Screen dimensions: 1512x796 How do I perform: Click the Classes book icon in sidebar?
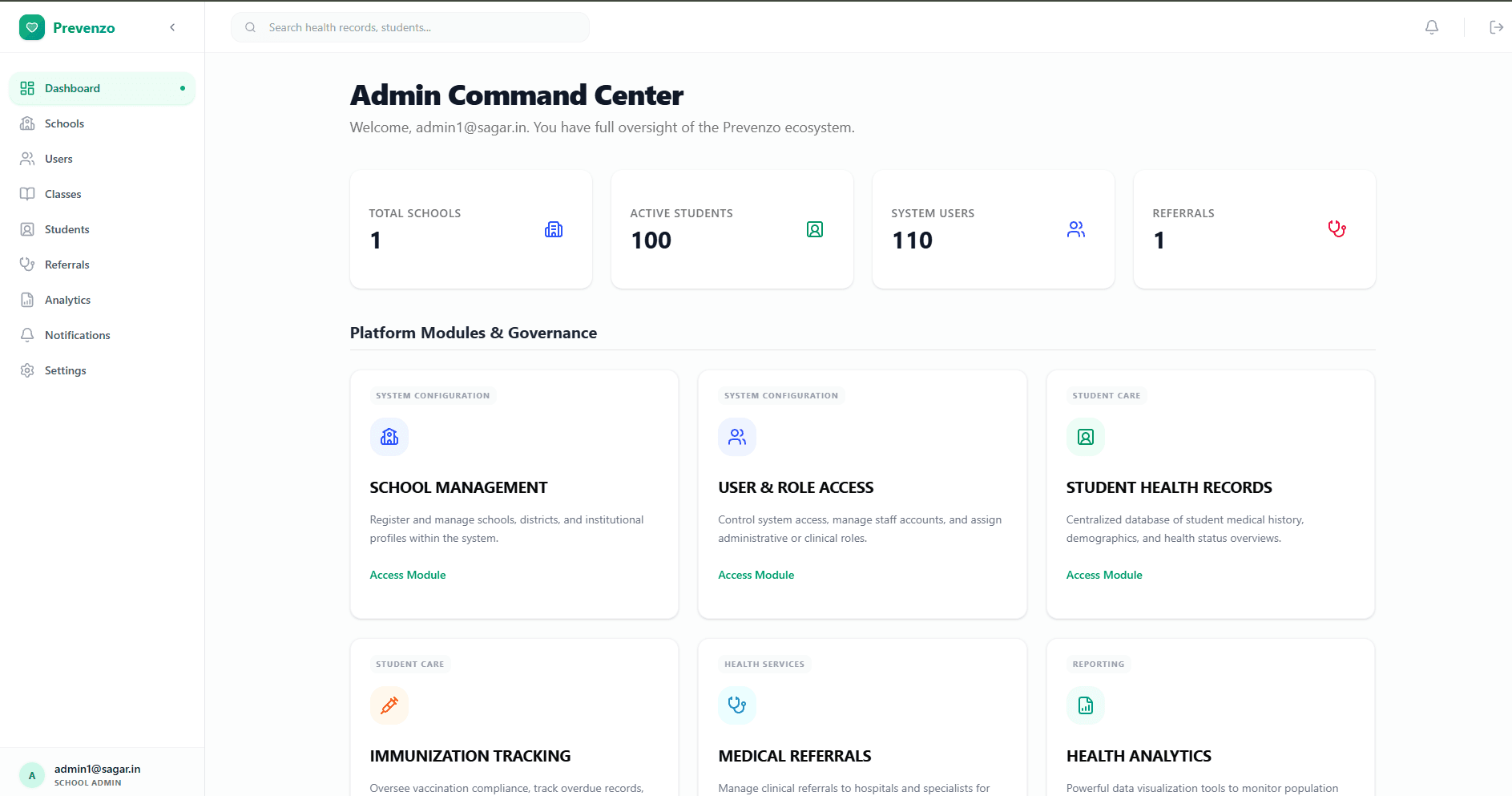coord(27,194)
